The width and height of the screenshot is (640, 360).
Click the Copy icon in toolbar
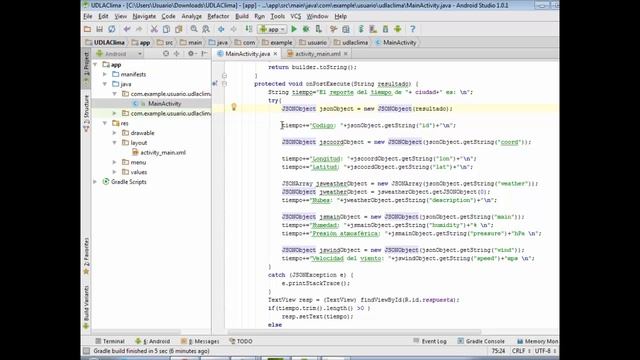(166, 29)
